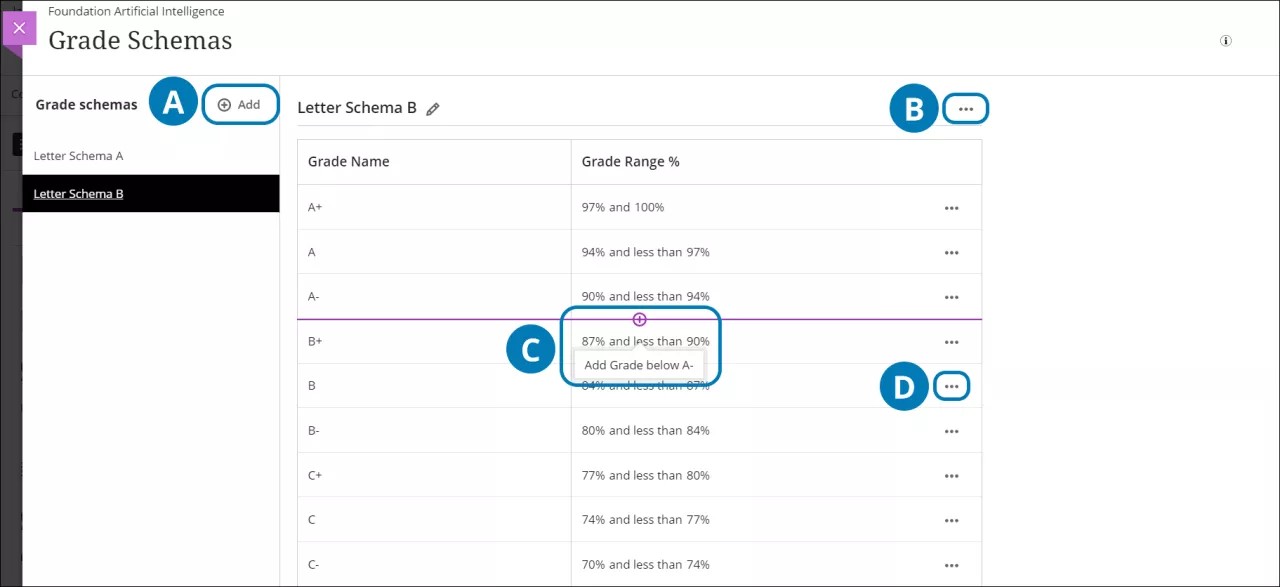The height and width of the screenshot is (587, 1280).
Task: Click the 94% and less than 97% range
Action: coord(645,252)
